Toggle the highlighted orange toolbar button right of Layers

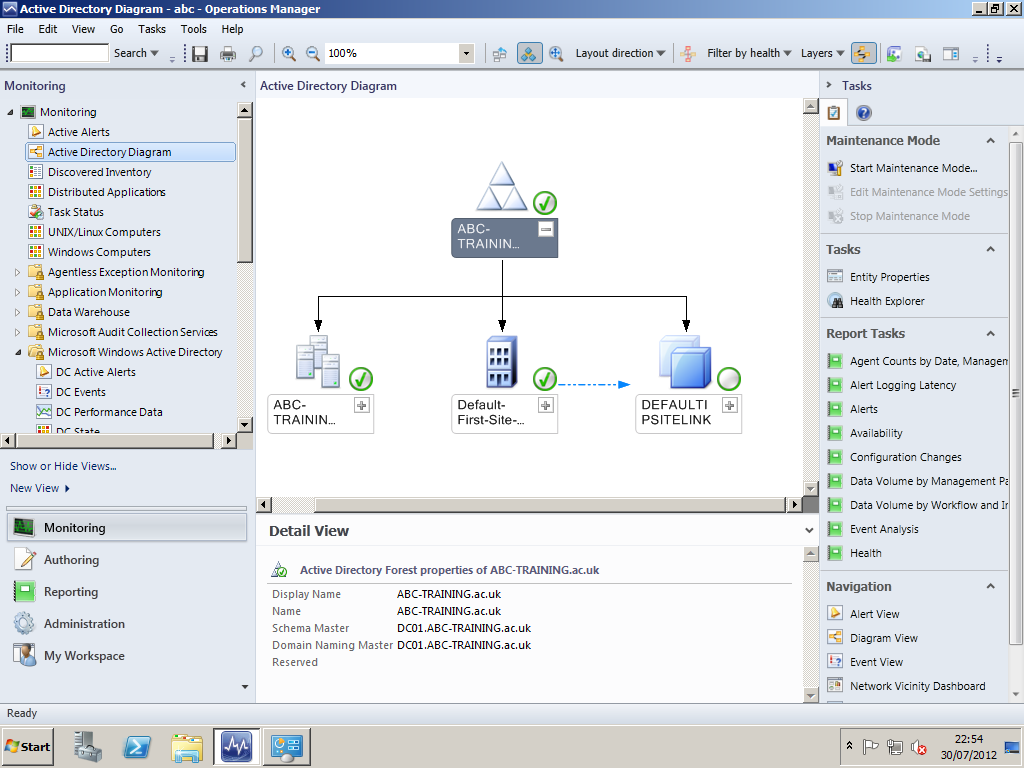click(x=863, y=54)
